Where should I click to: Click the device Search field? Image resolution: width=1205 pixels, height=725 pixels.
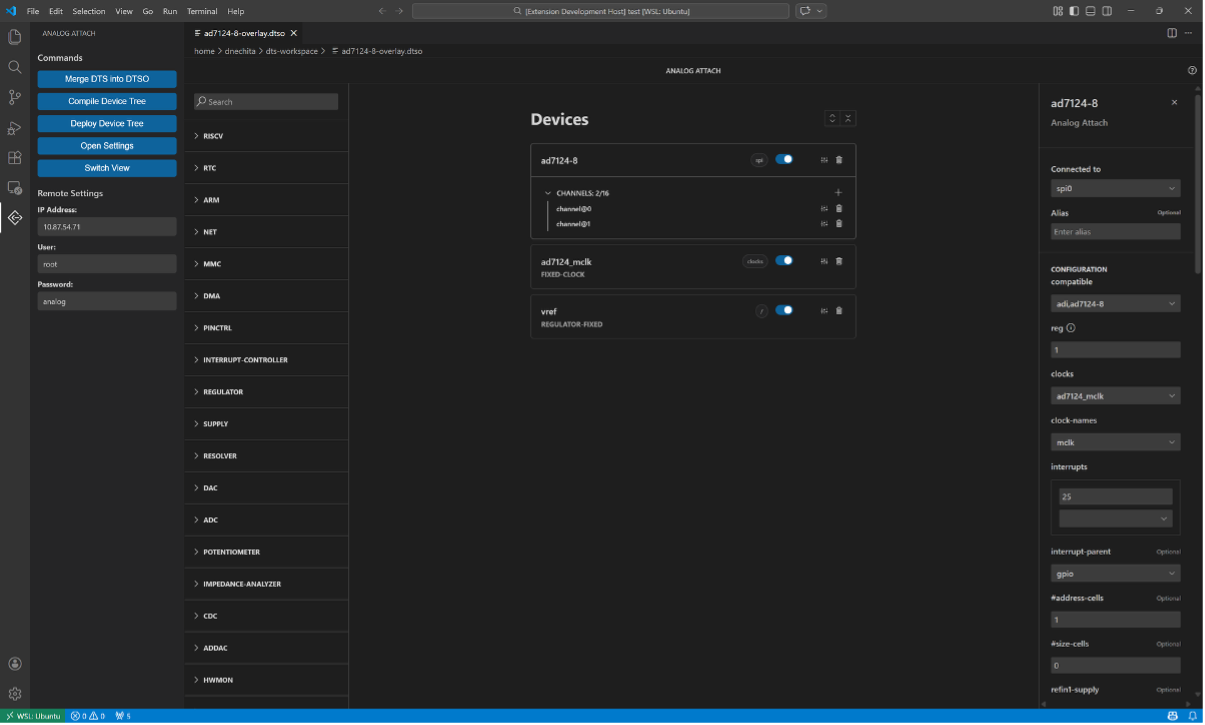pos(266,102)
